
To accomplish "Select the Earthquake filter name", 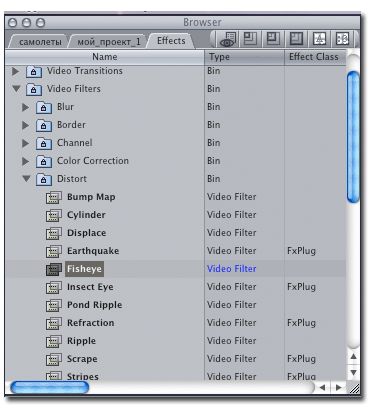I will tap(93, 251).
